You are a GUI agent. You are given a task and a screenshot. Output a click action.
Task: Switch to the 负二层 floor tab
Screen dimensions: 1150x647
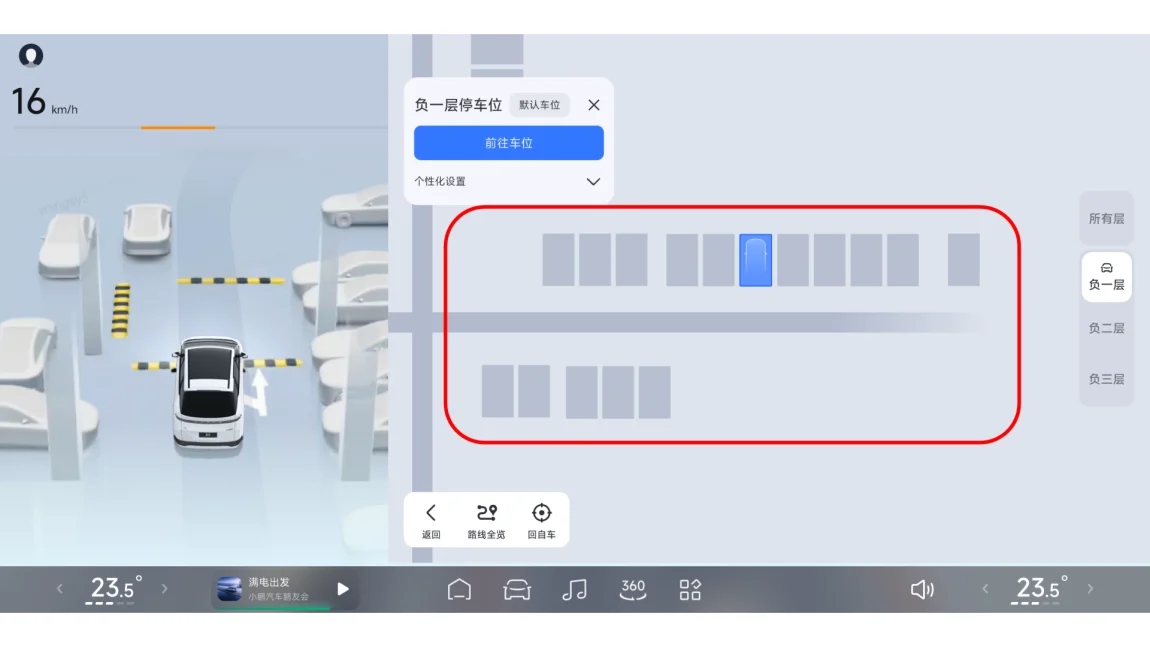(x=1106, y=329)
